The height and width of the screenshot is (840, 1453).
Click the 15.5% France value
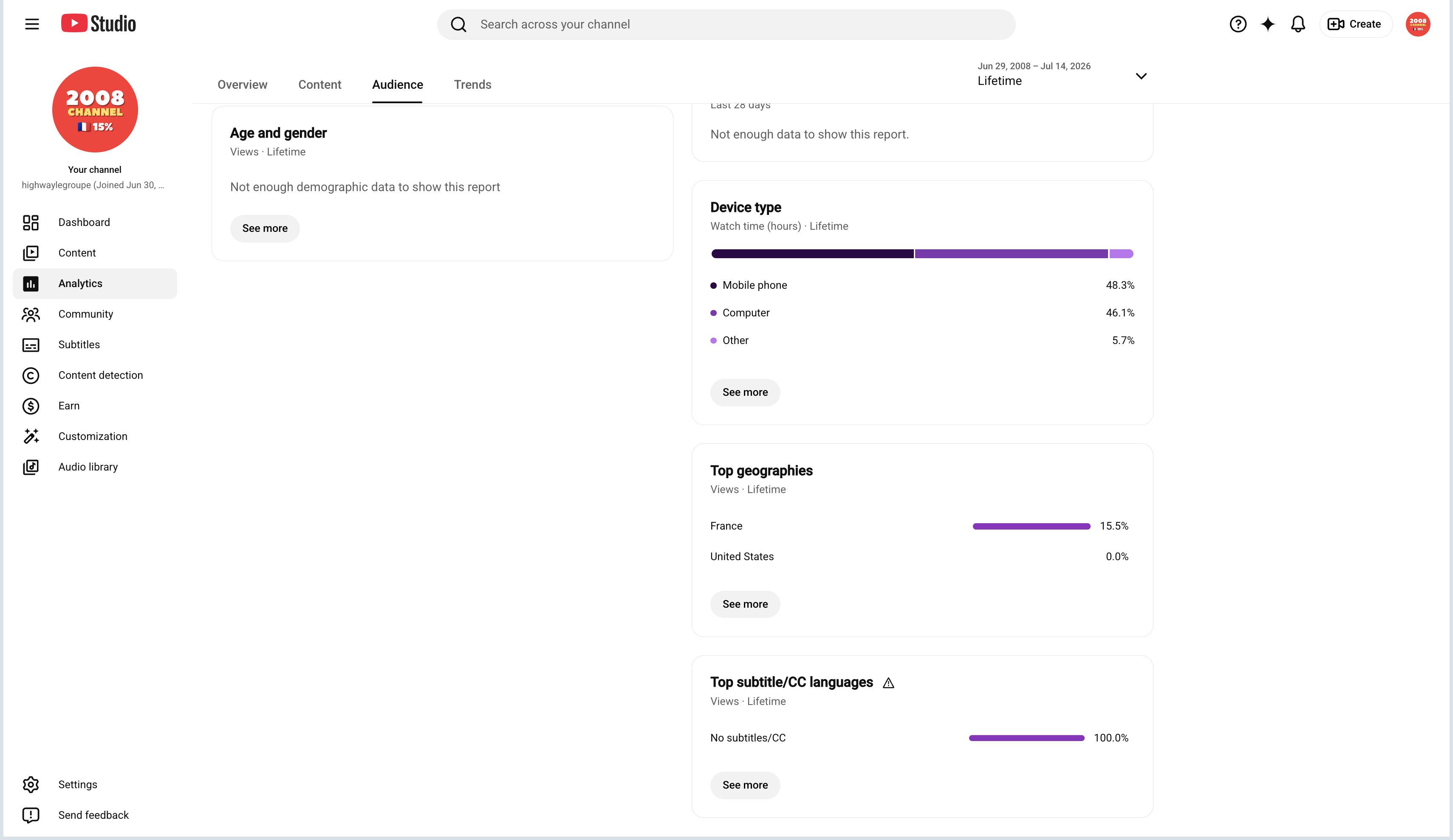[x=1114, y=526]
